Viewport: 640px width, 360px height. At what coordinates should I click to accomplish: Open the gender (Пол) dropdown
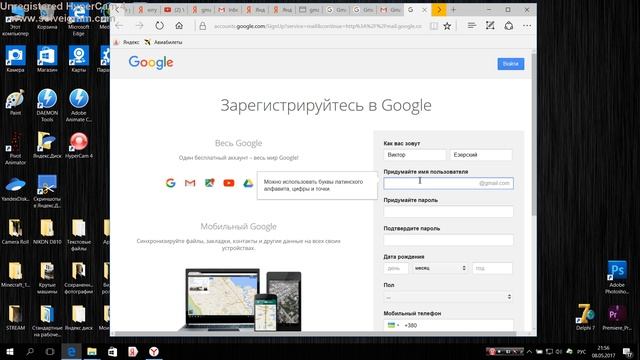click(448, 297)
